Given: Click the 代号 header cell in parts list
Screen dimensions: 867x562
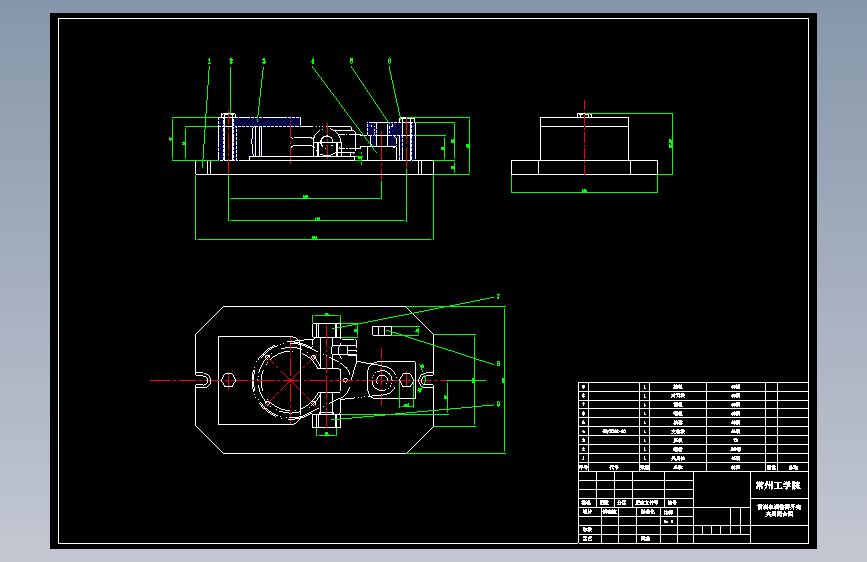Looking at the screenshot, I should pyautogui.click(x=614, y=467).
